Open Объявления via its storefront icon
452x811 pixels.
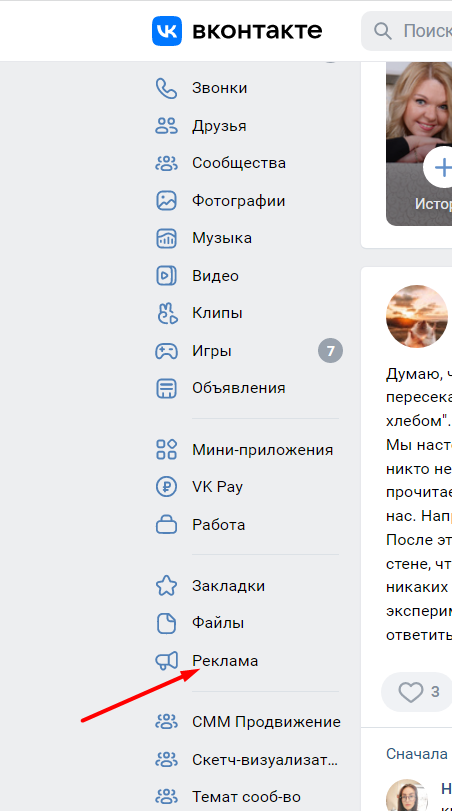click(x=167, y=388)
